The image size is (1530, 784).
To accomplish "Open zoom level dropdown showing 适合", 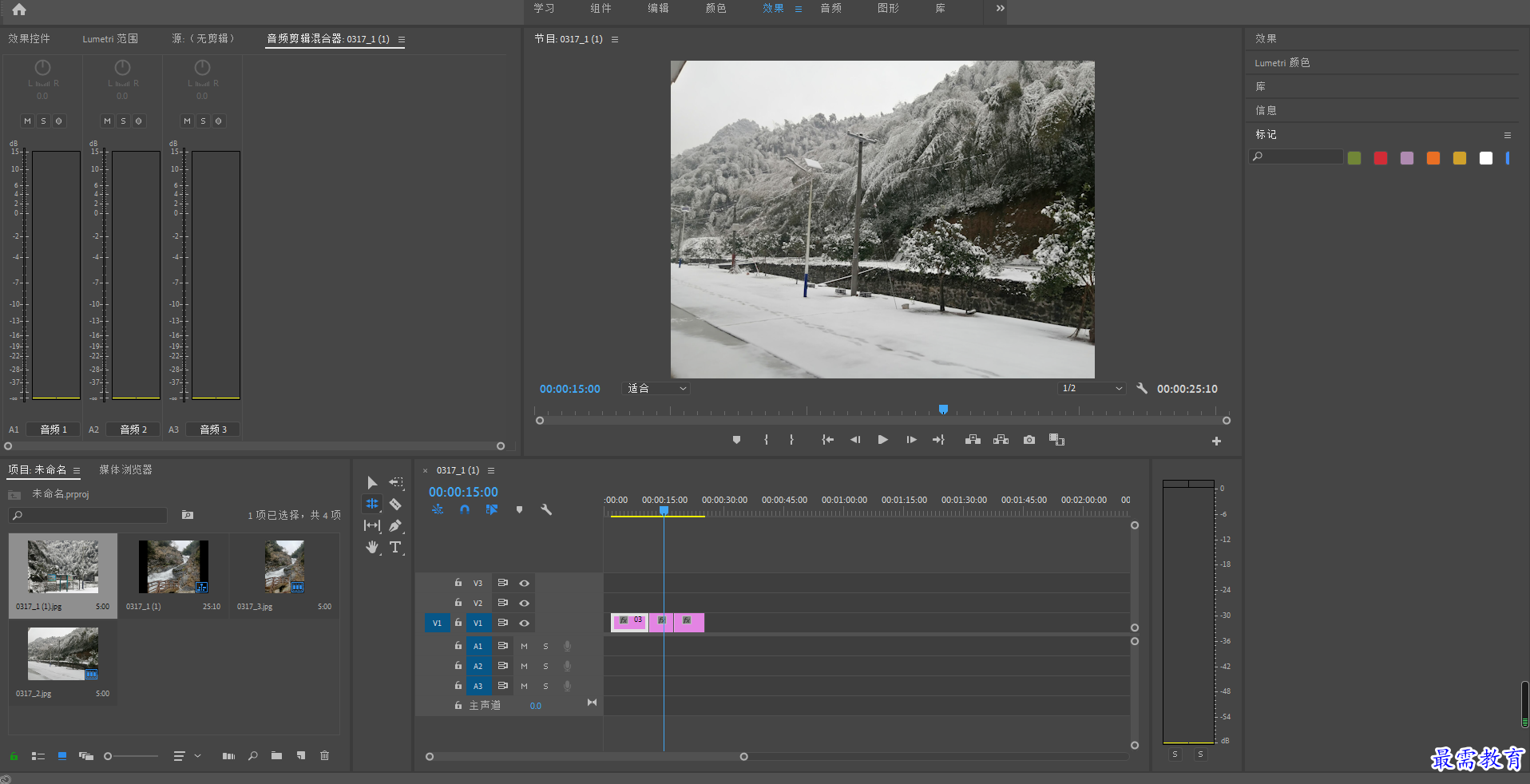I will [x=656, y=389].
